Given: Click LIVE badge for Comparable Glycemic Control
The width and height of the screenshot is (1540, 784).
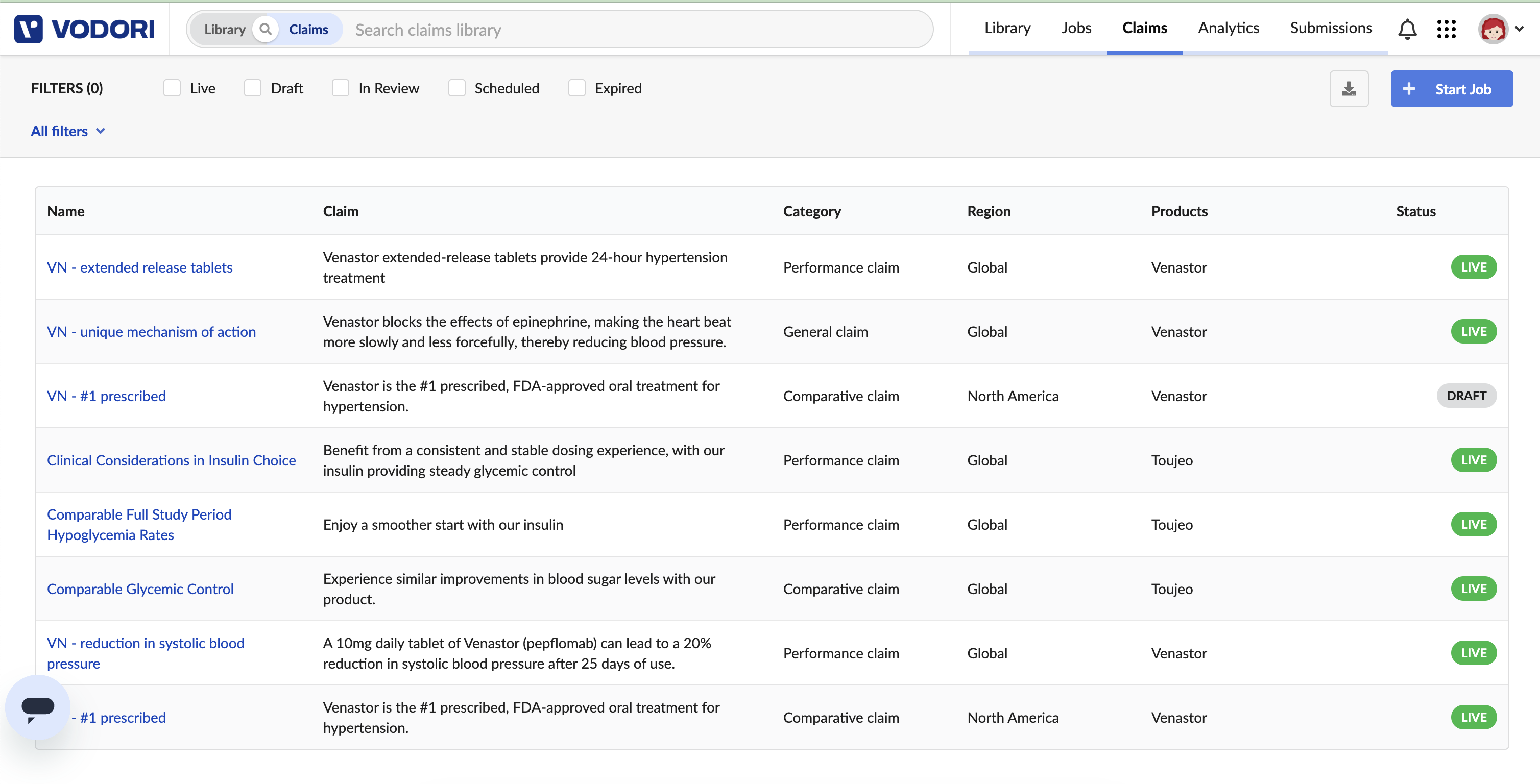Looking at the screenshot, I should (x=1474, y=589).
